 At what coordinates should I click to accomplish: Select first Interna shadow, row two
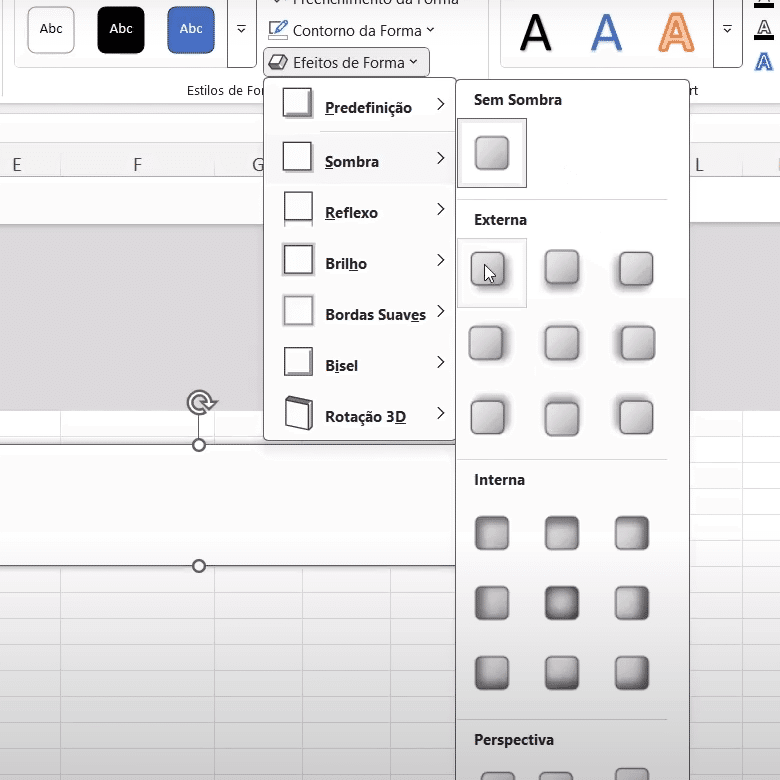[x=491, y=603]
